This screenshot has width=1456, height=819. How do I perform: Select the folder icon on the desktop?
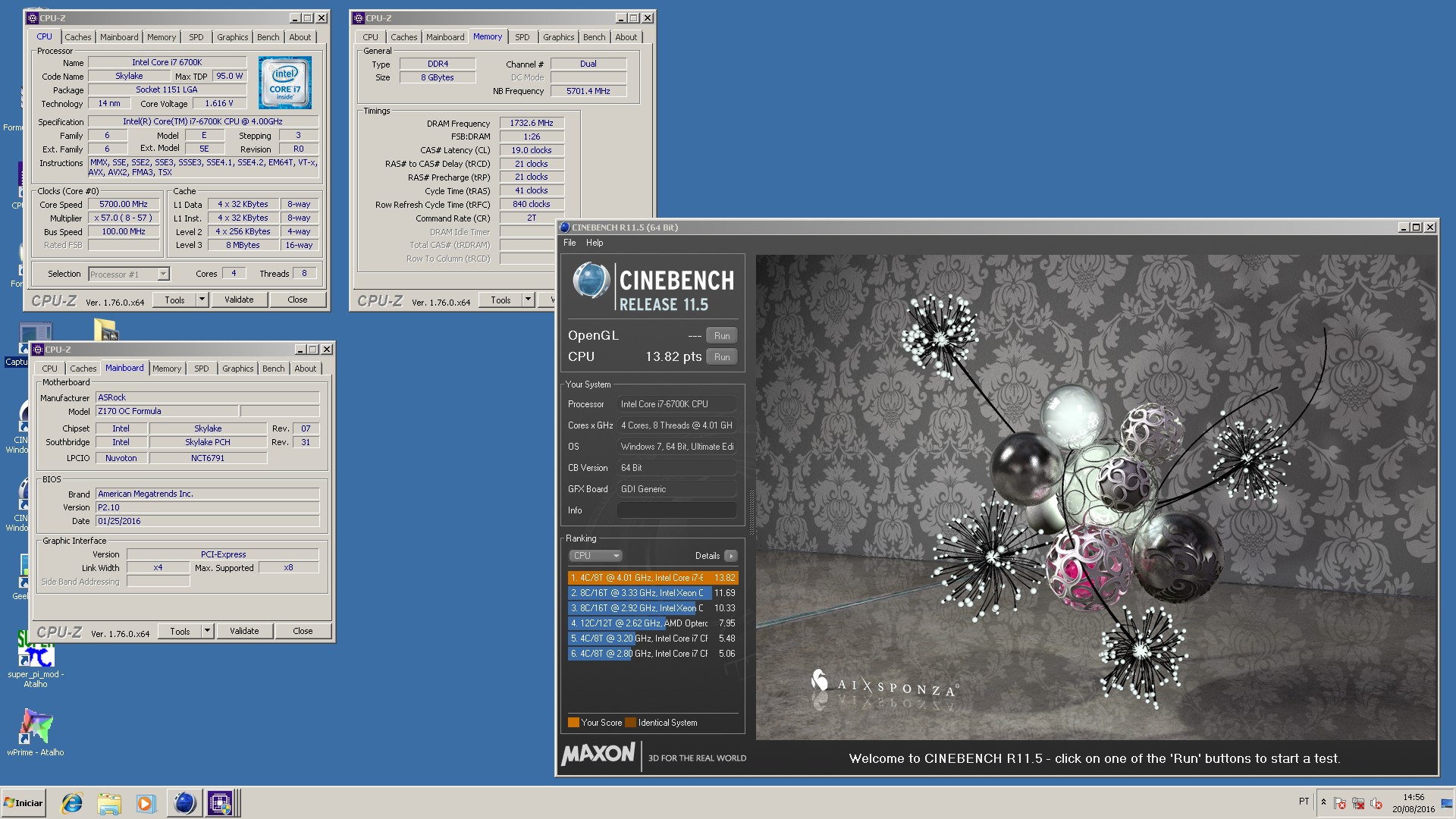pyautogui.click(x=106, y=329)
